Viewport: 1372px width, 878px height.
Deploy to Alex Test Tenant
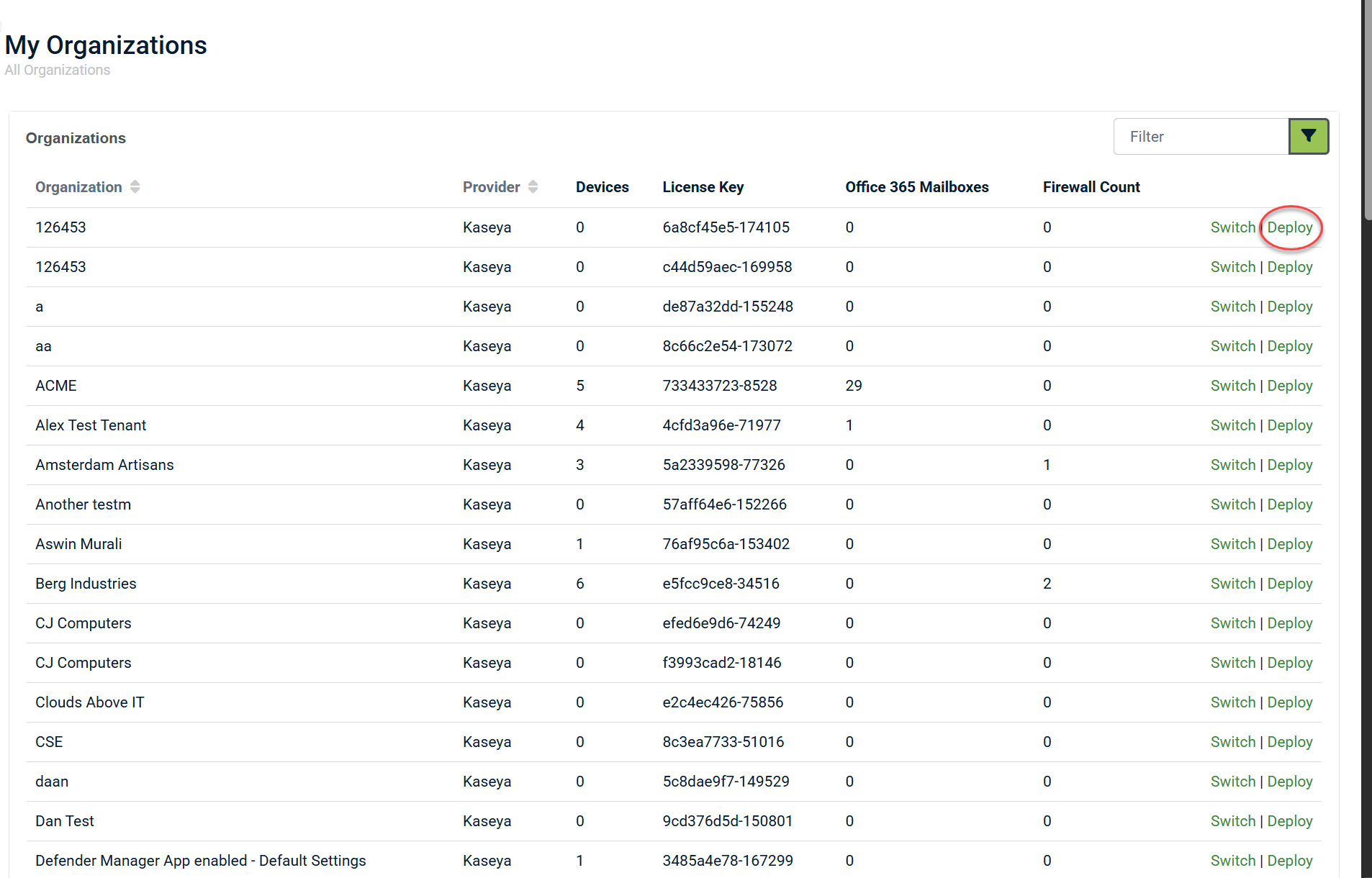coord(1289,425)
